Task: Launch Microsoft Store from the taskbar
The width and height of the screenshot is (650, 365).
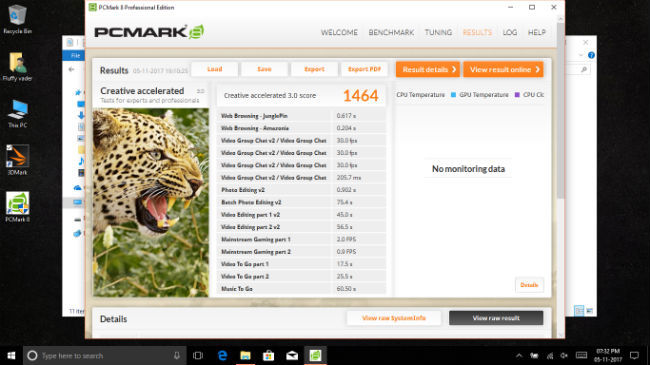Action: (x=269, y=355)
